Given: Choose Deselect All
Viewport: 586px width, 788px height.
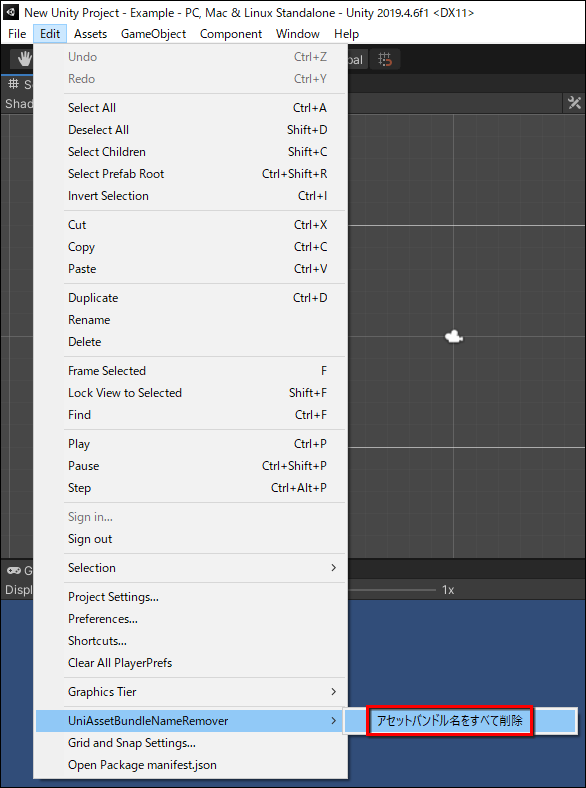Looking at the screenshot, I should point(190,130).
